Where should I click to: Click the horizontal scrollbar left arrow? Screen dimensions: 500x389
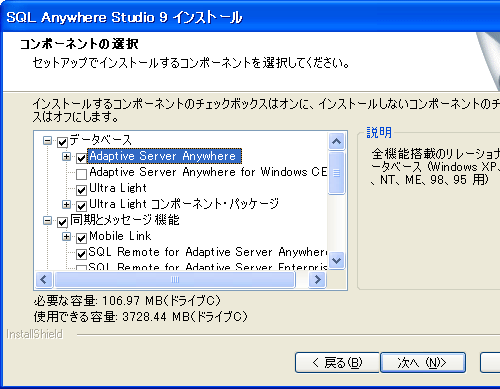coord(43,279)
